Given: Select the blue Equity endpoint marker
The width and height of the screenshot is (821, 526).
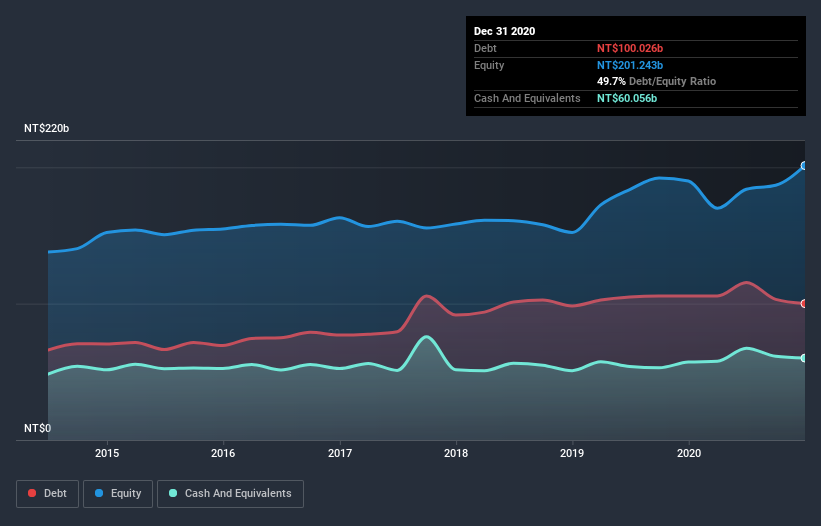Looking at the screenshot, I should (804, 166).
